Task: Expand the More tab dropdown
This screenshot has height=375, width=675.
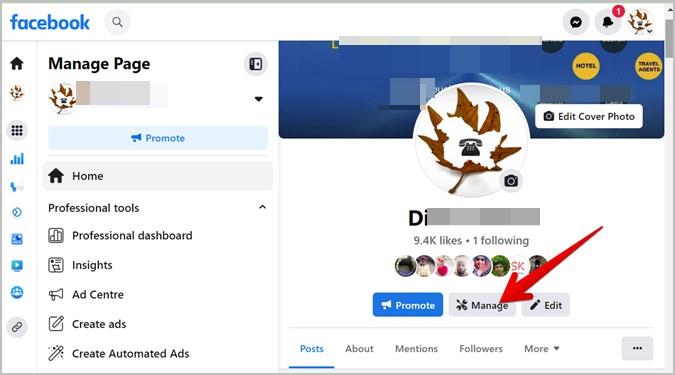Action: 542,349
